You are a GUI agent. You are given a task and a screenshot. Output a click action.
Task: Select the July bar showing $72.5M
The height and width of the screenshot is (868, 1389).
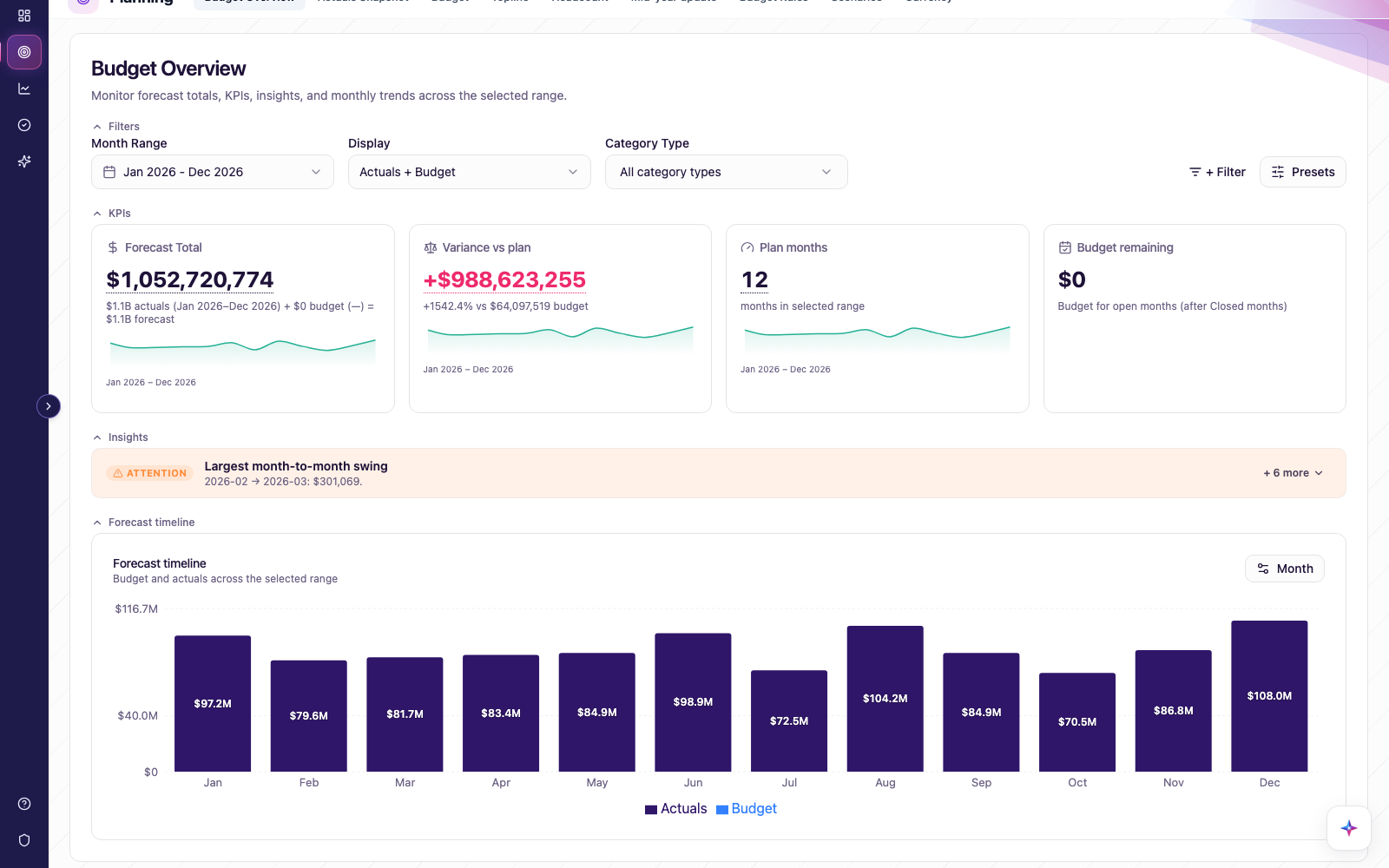(x=789, y=721)
